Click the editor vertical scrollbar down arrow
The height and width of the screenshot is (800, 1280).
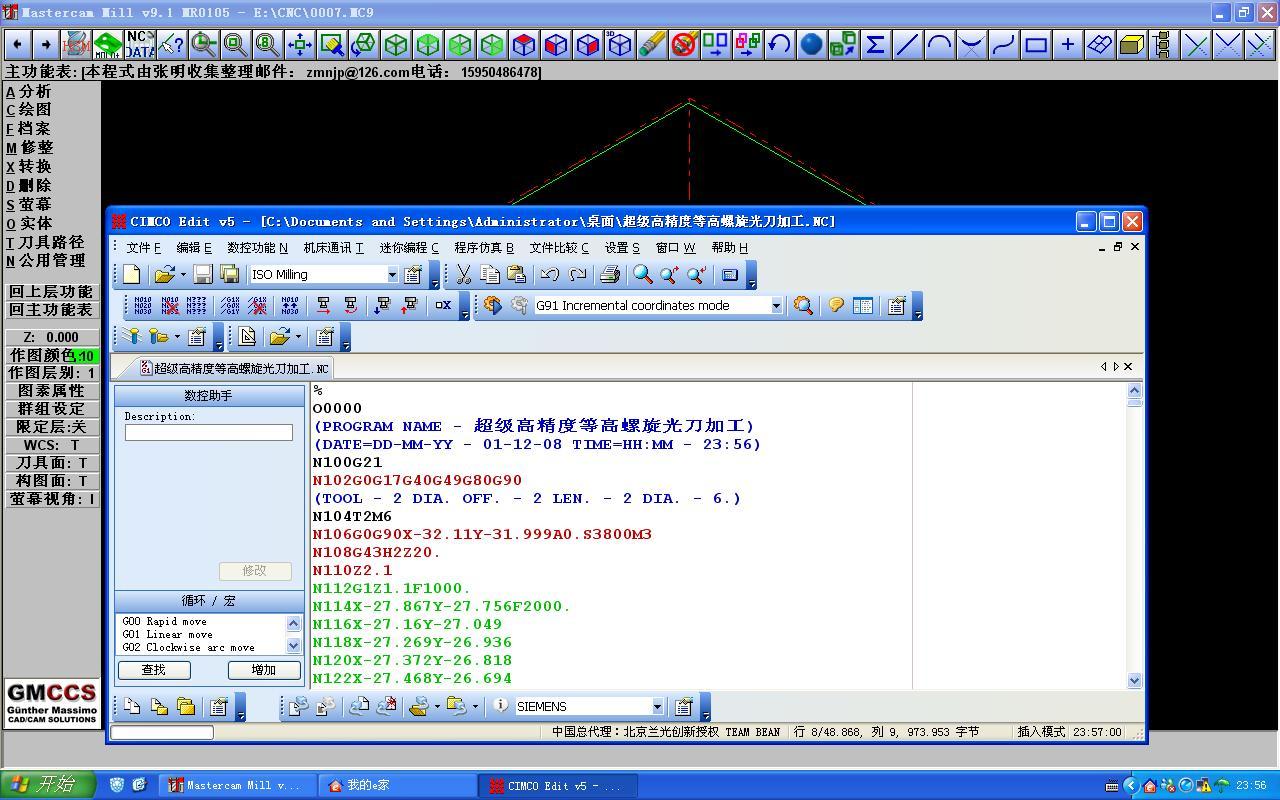coord(1134,680)
